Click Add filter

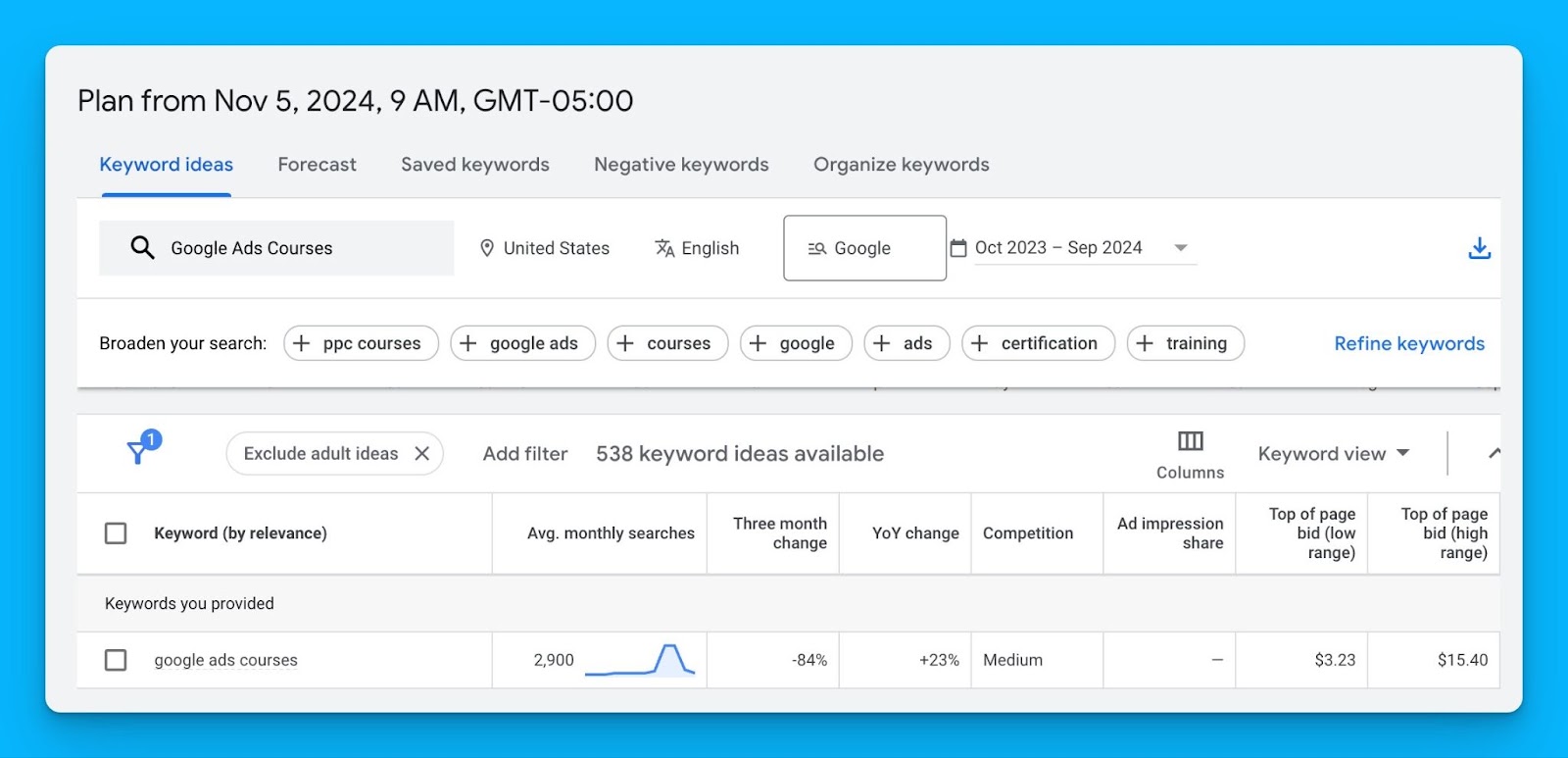(x=525, y=453)
